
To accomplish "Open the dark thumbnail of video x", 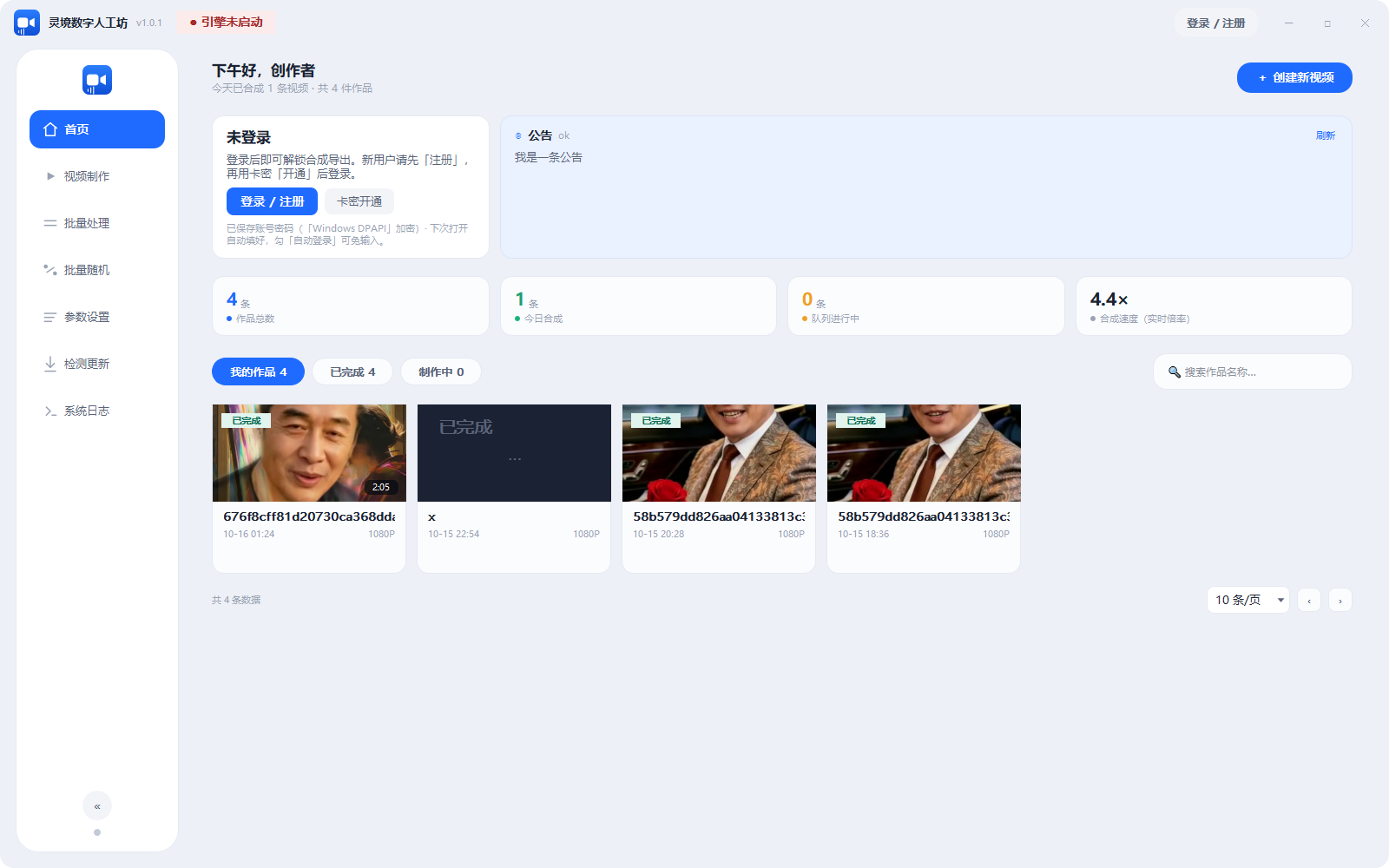I will pyautogui.click(x=514, y=453).
